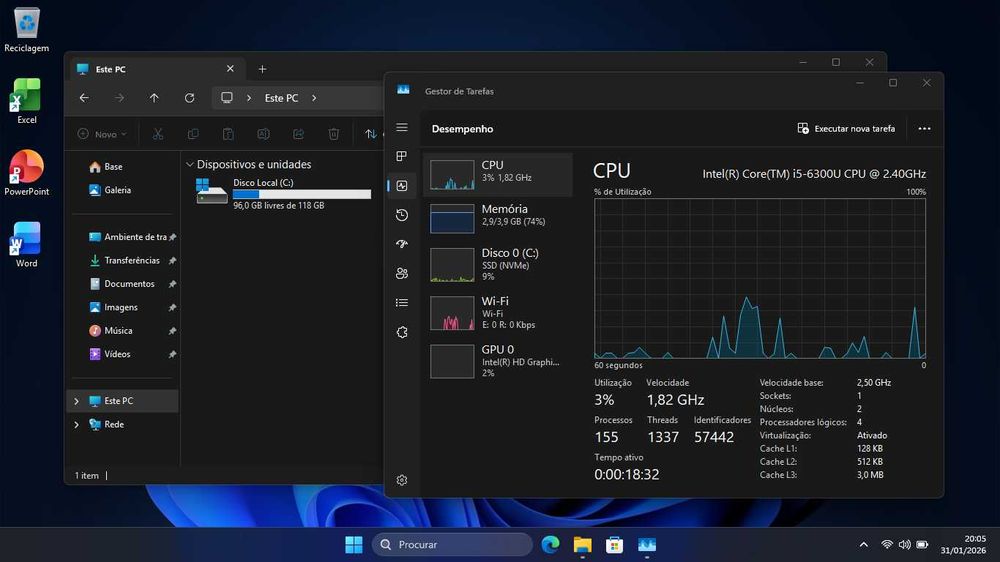Image resolution: width=1000 pixels, height=562 pixels.
Task: Add a new tab in File Explorer
Action: point(262,69)
